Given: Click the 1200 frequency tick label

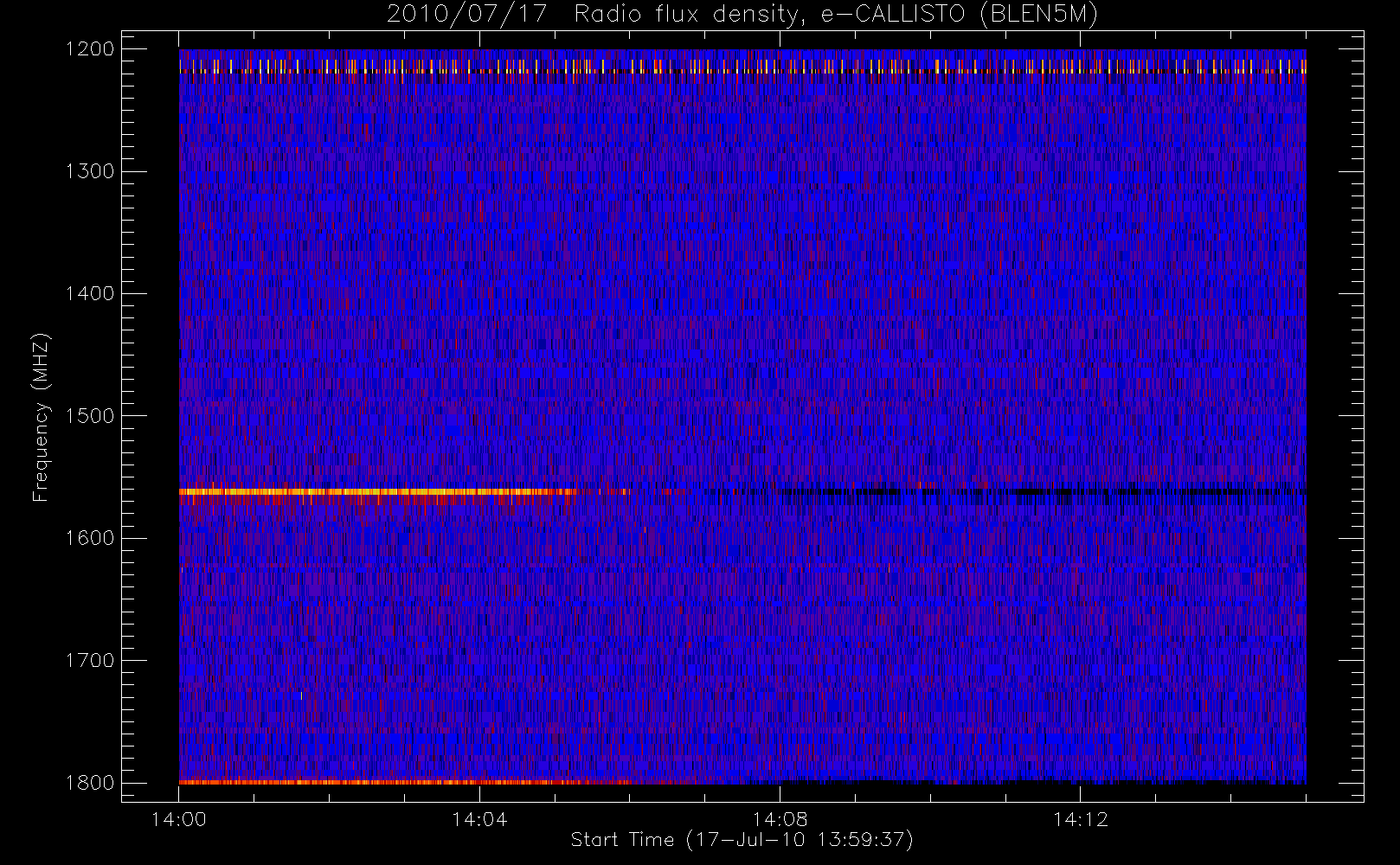Looking at the screenshot, I should pyautogui.click(x=90, y=49).
